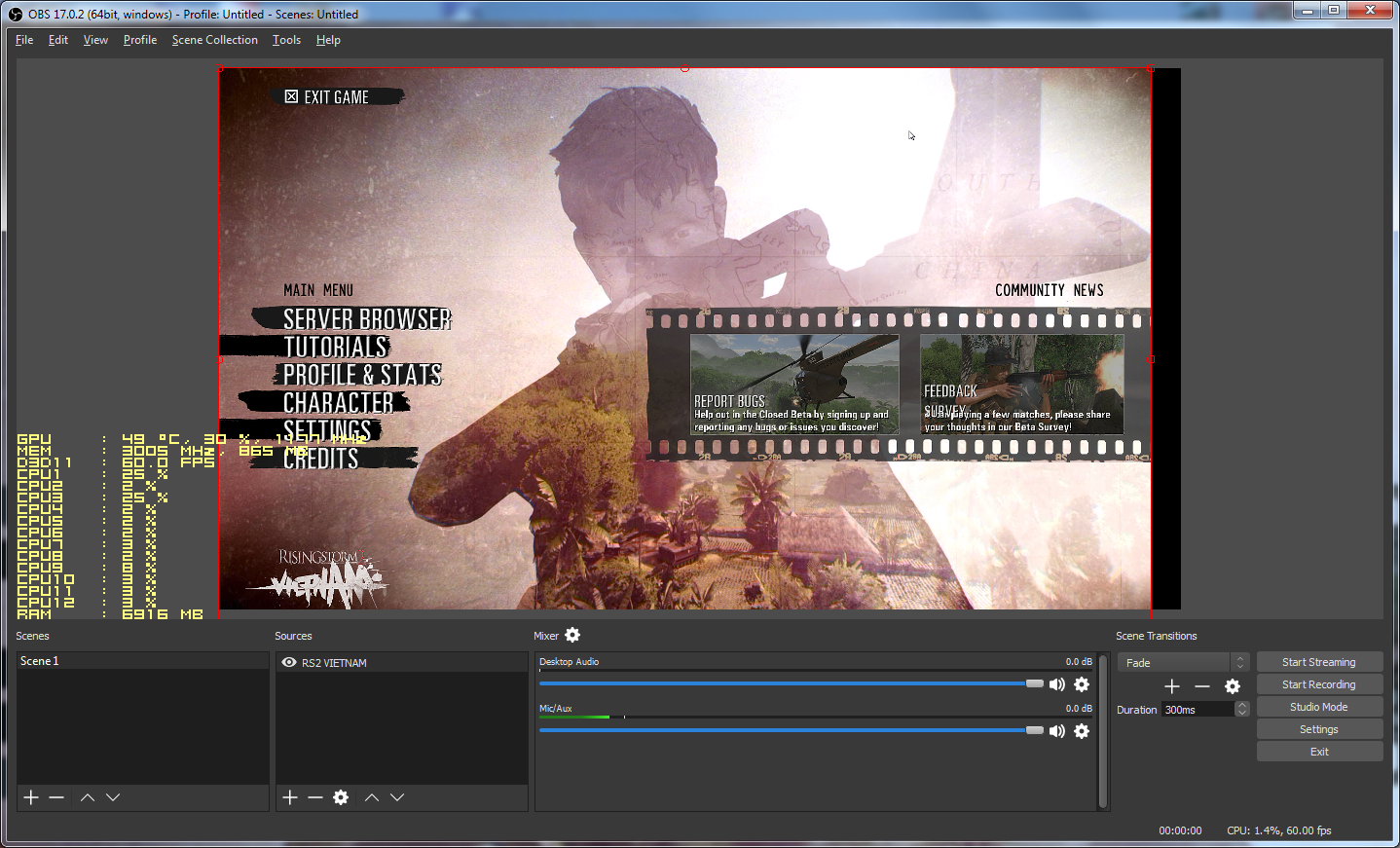Enable Studio Mode

tap(1319, 707)
